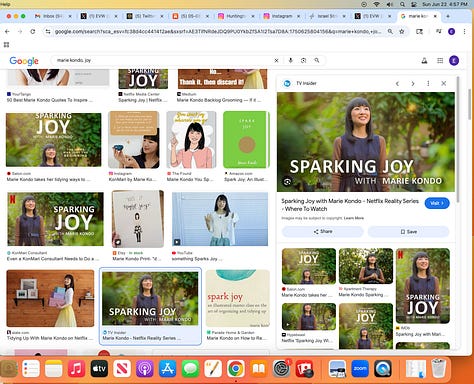Click the Visit button
The height and width of the screenshot is (384, 474).
(437, 203)
